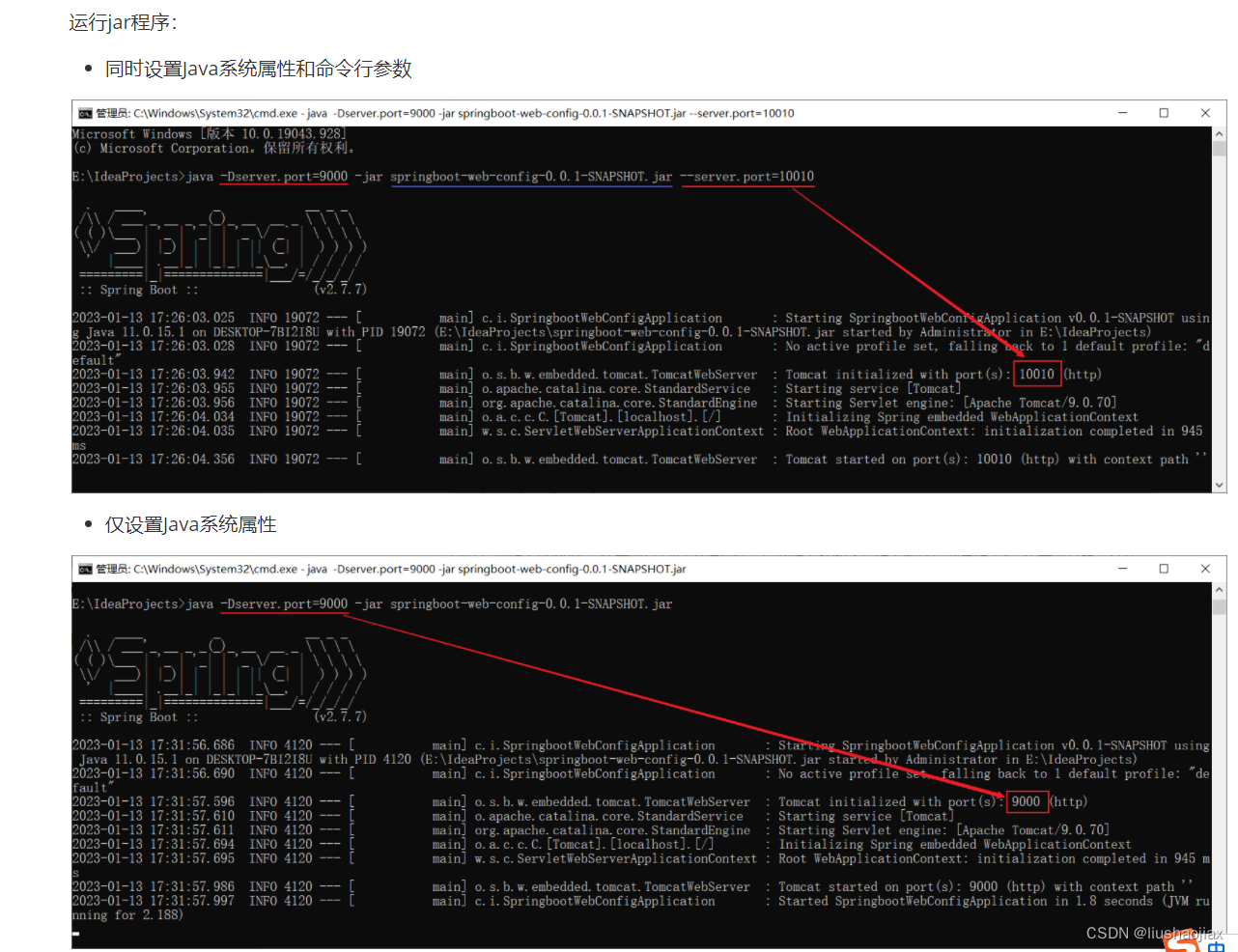This screenshot has width=1238, height=952.
Task: Click the cmd icon of the port=10010 window
Action: [85, 113]
